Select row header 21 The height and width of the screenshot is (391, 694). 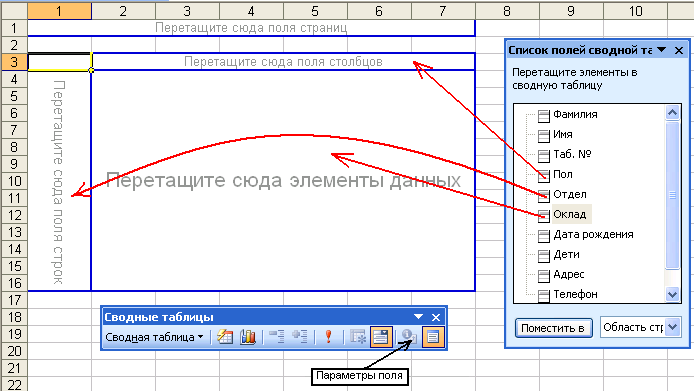(14, 368)
